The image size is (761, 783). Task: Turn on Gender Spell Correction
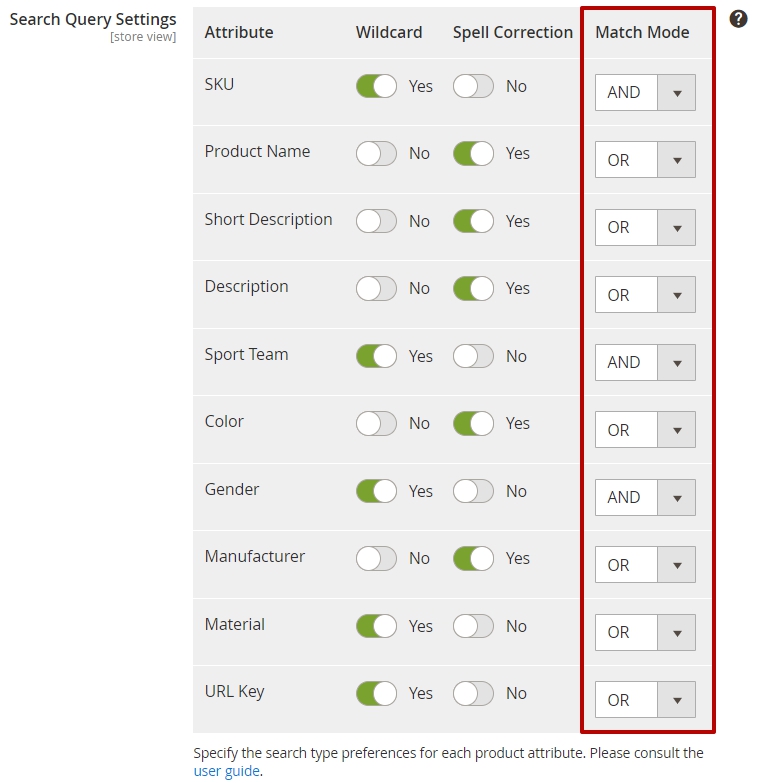click(x=473, y=491)
